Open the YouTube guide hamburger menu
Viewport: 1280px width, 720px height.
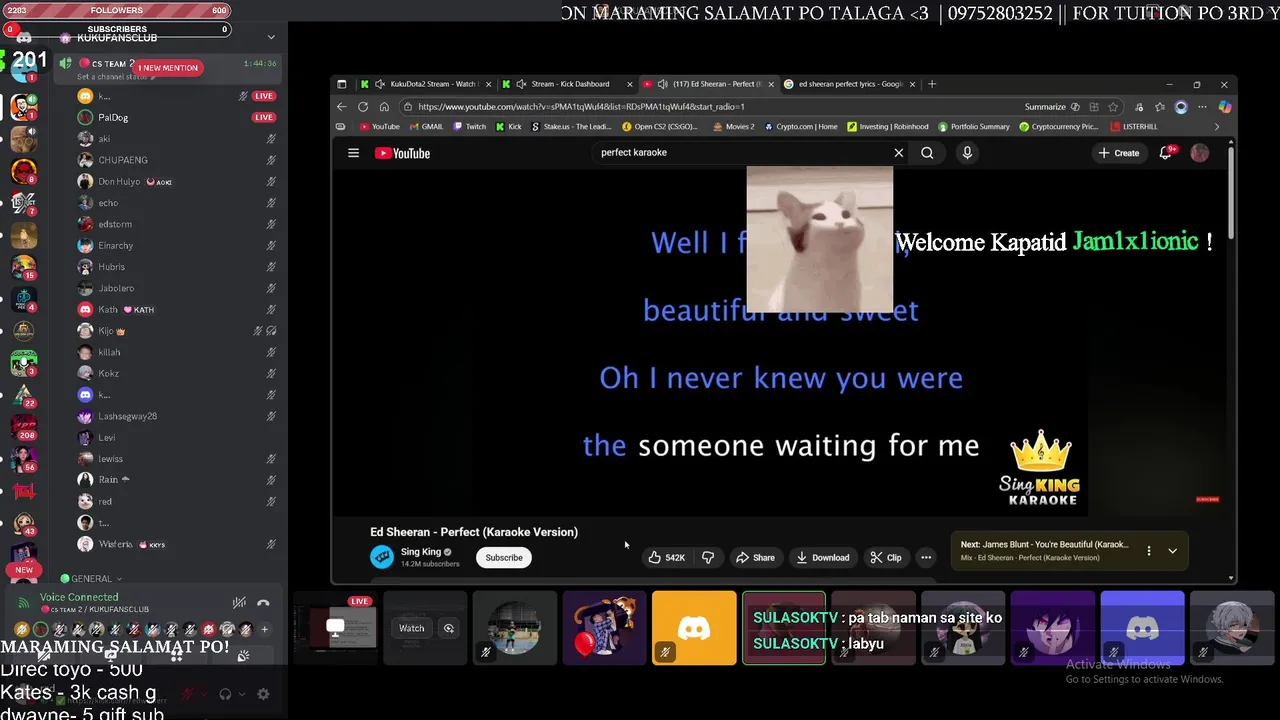[x=353, y=153]
